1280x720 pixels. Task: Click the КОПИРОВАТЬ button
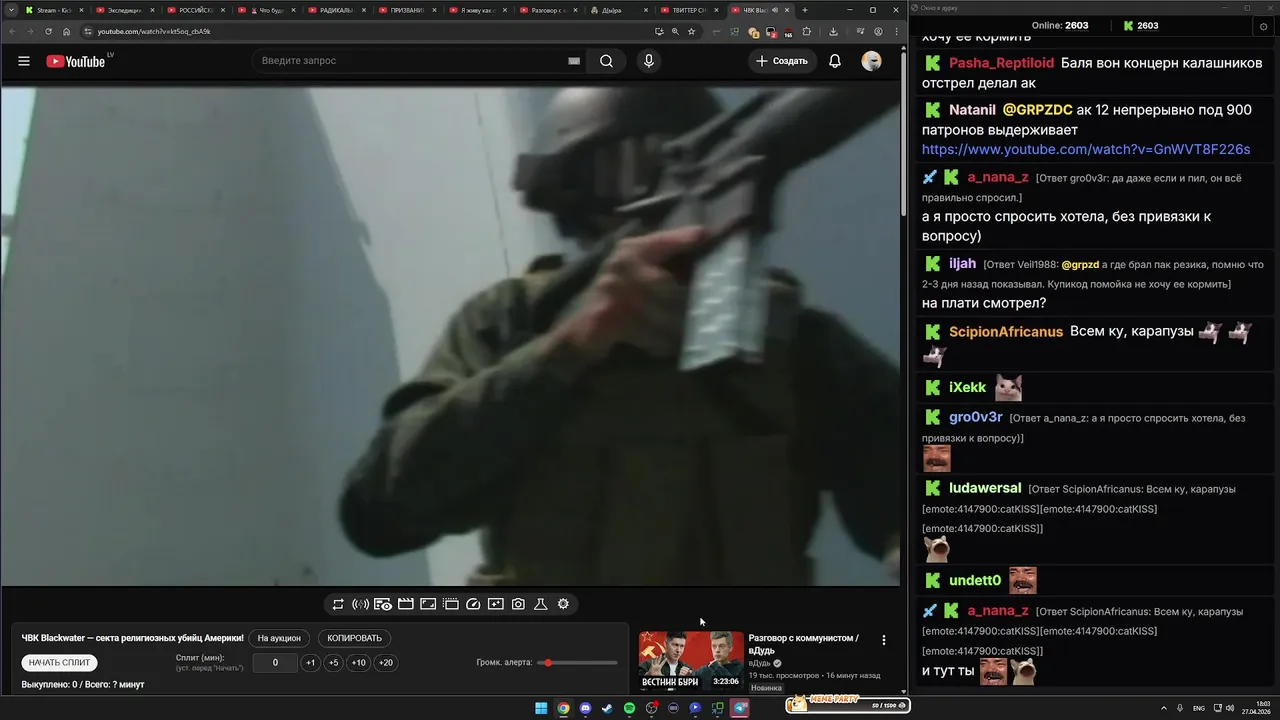[x=355, y=638]
